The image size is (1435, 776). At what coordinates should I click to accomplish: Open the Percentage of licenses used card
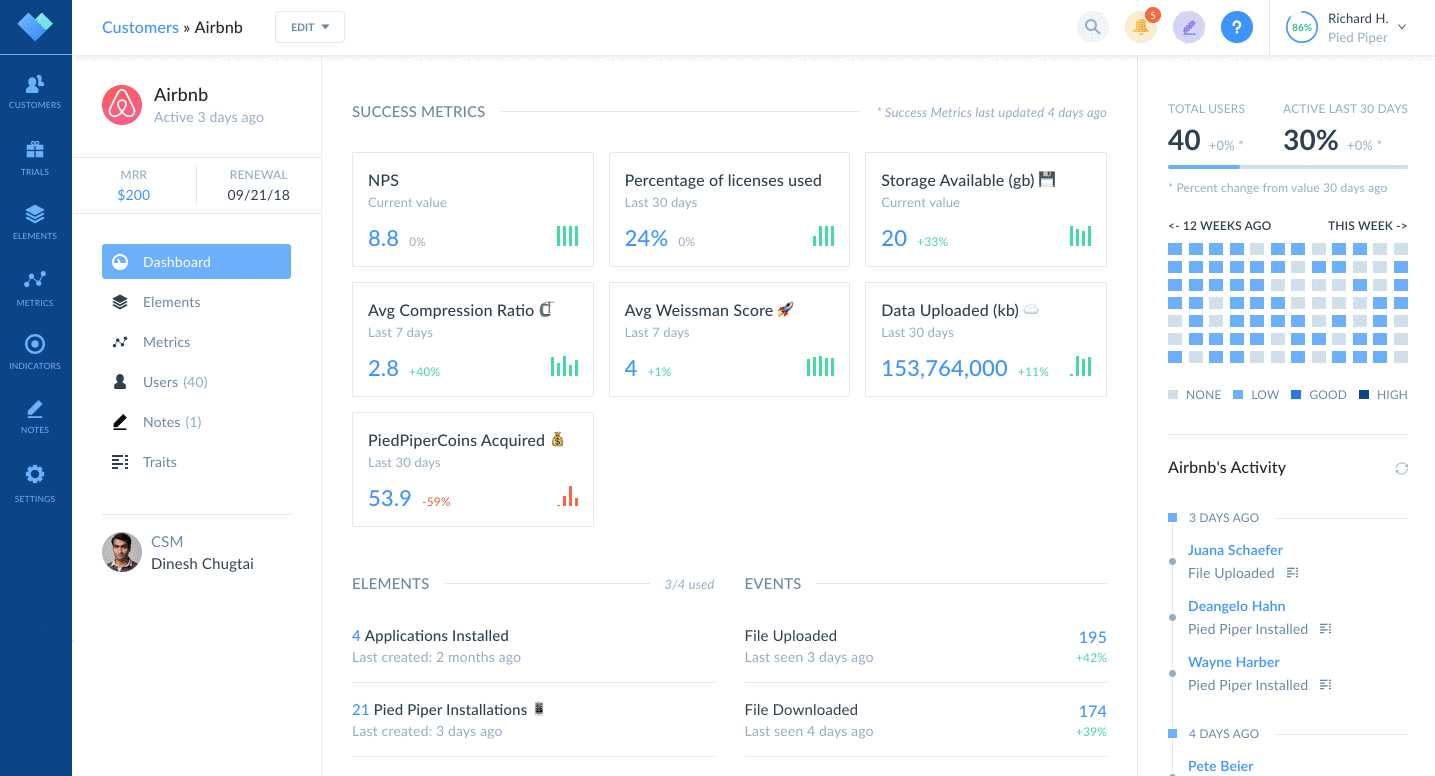[x=729, y=209]
